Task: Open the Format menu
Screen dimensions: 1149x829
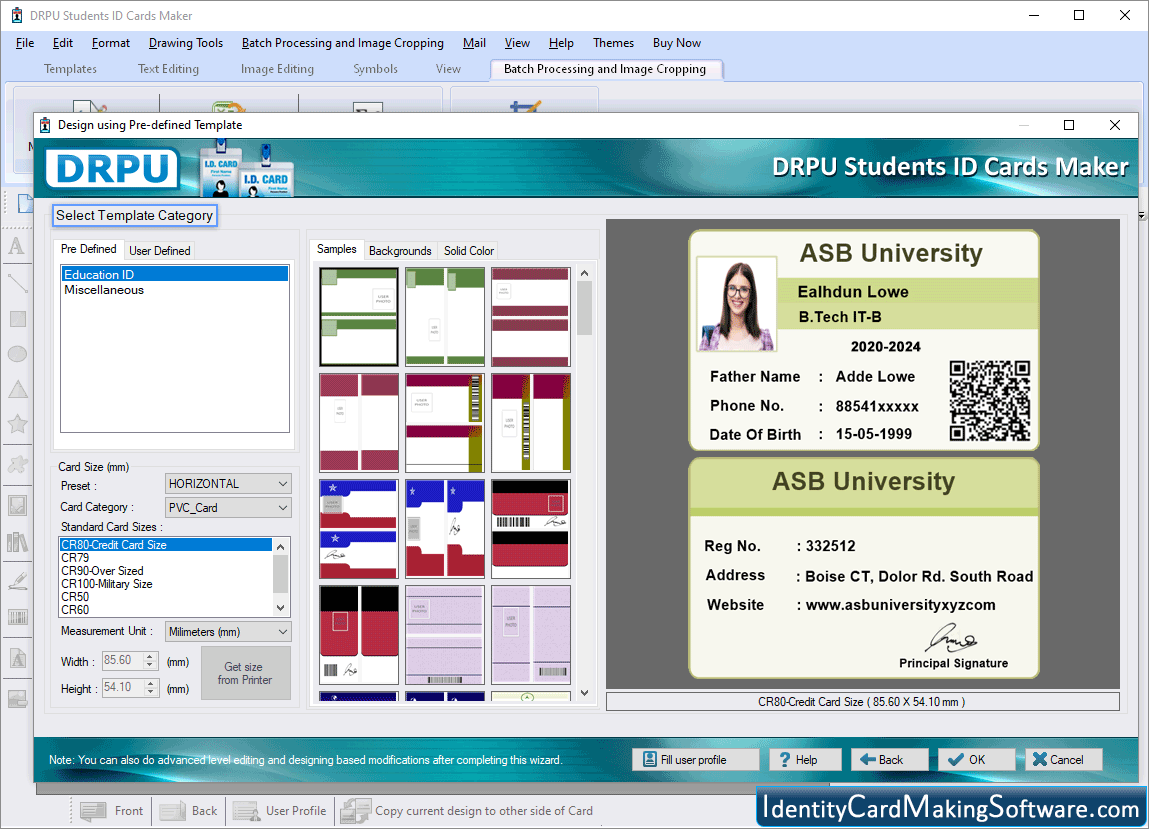Action: (111, 43)
